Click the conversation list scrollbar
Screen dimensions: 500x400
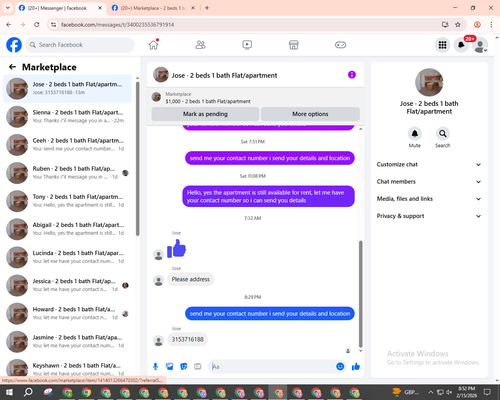click(x=137, y=158)
